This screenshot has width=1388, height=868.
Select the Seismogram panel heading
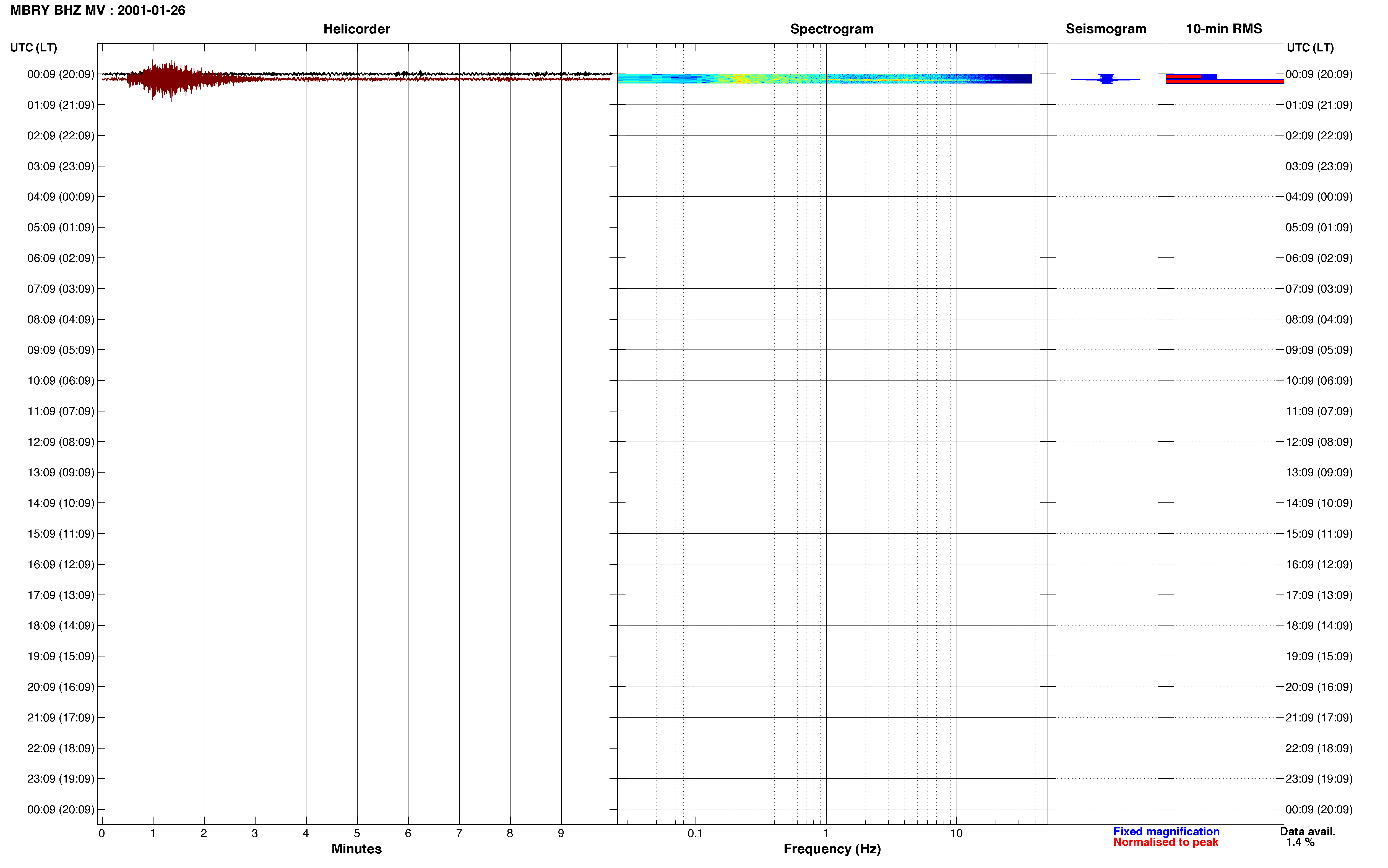pos(1106,29)
